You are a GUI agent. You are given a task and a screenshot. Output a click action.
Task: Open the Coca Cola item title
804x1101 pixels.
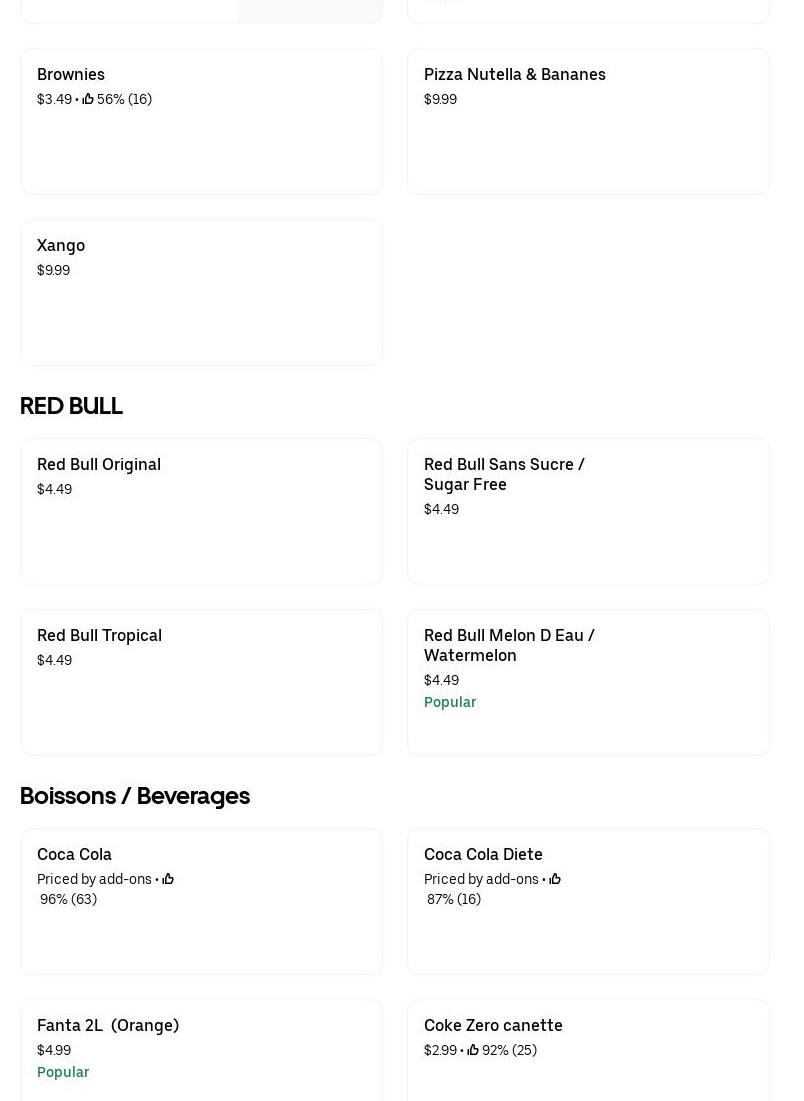pyautogui.click(x=74, y=854)
